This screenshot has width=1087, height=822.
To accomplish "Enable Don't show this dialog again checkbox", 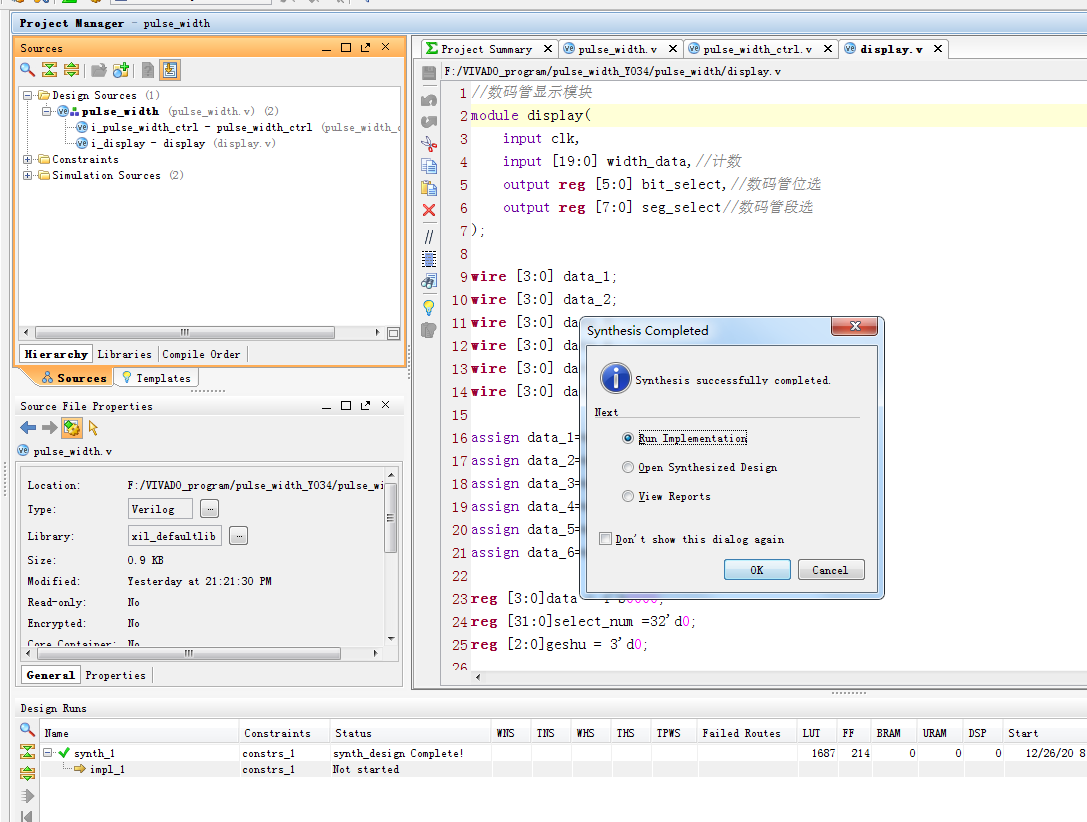I will (x=605, y=539).
